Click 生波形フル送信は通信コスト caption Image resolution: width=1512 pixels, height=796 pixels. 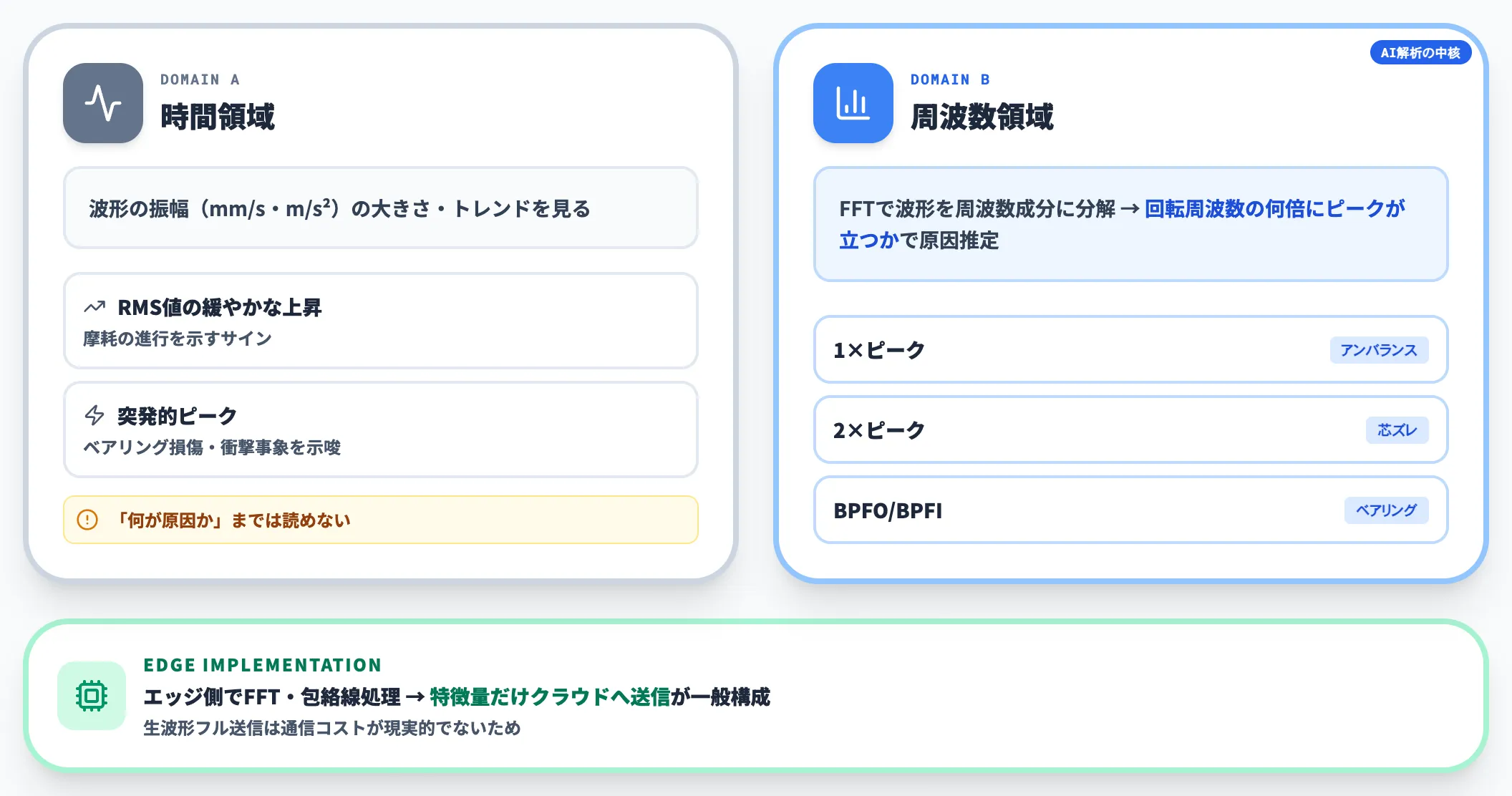pos(332,728)
